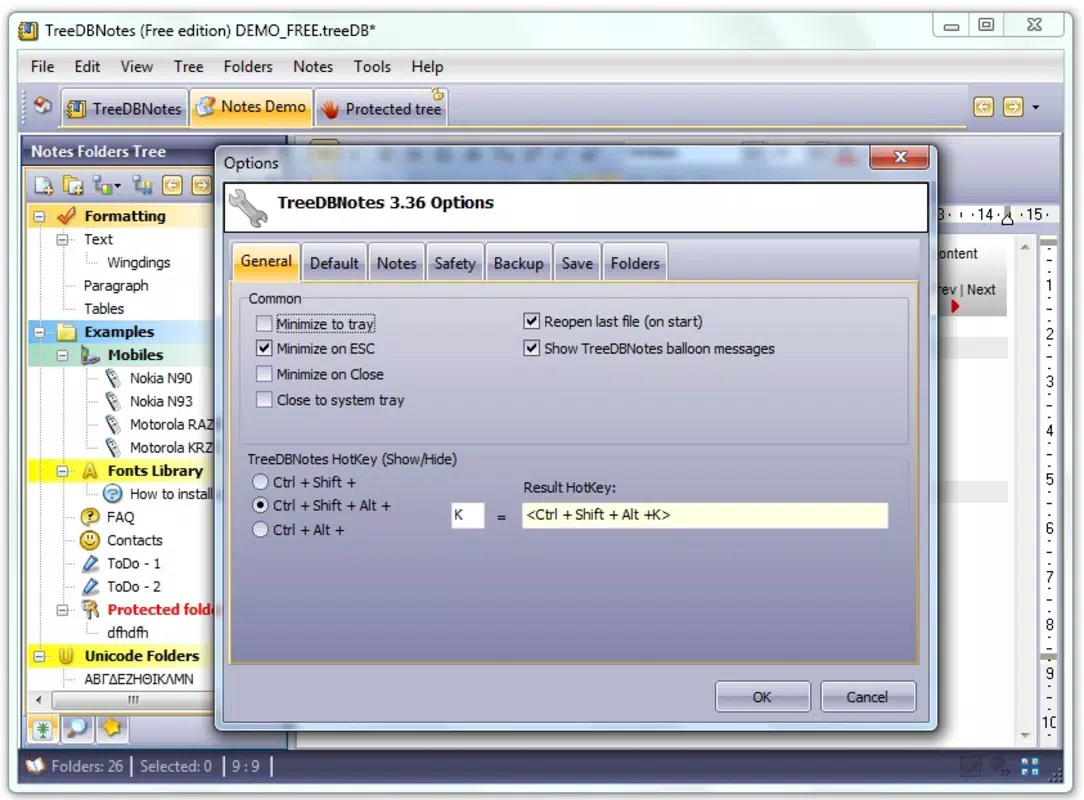Collapse the Mobiles tree node
Viewport: 1084px width, 800px height.
pos(62,355)
